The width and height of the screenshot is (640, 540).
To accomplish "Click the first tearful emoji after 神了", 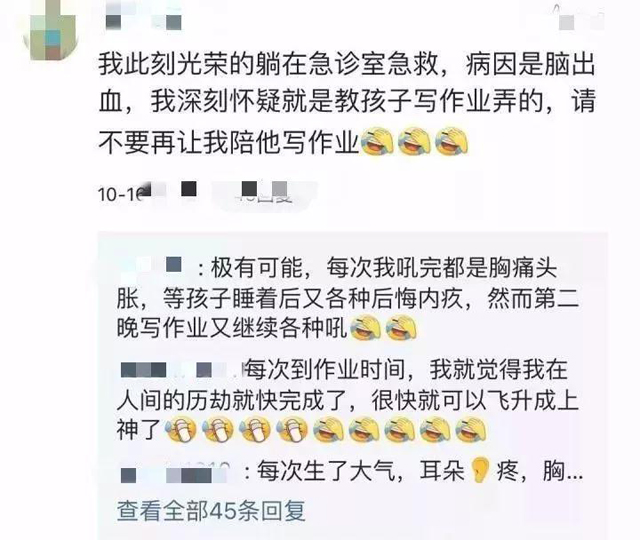I will pos(181,430).
